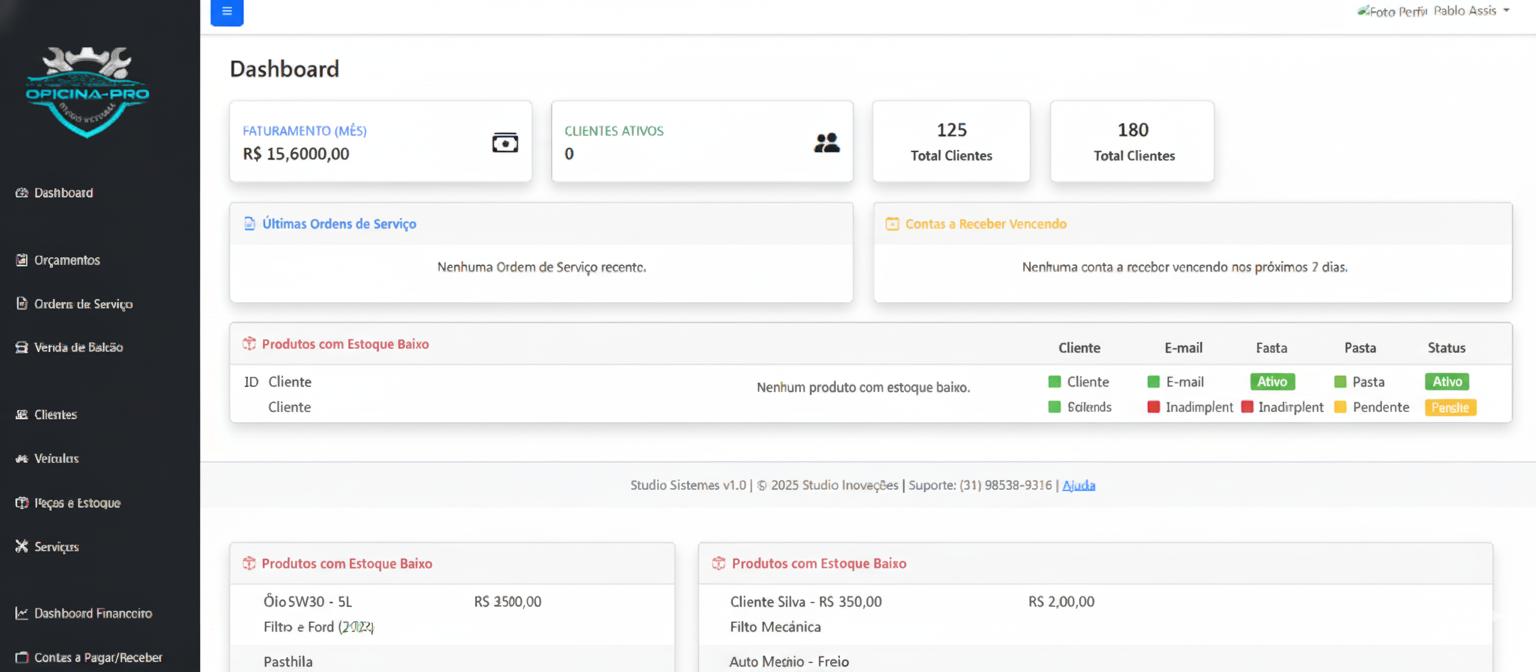The width and height of the screenshot is (1536, 672).
Task: Click the R$ 3500,00 price
Action: [x=507, y=602]
